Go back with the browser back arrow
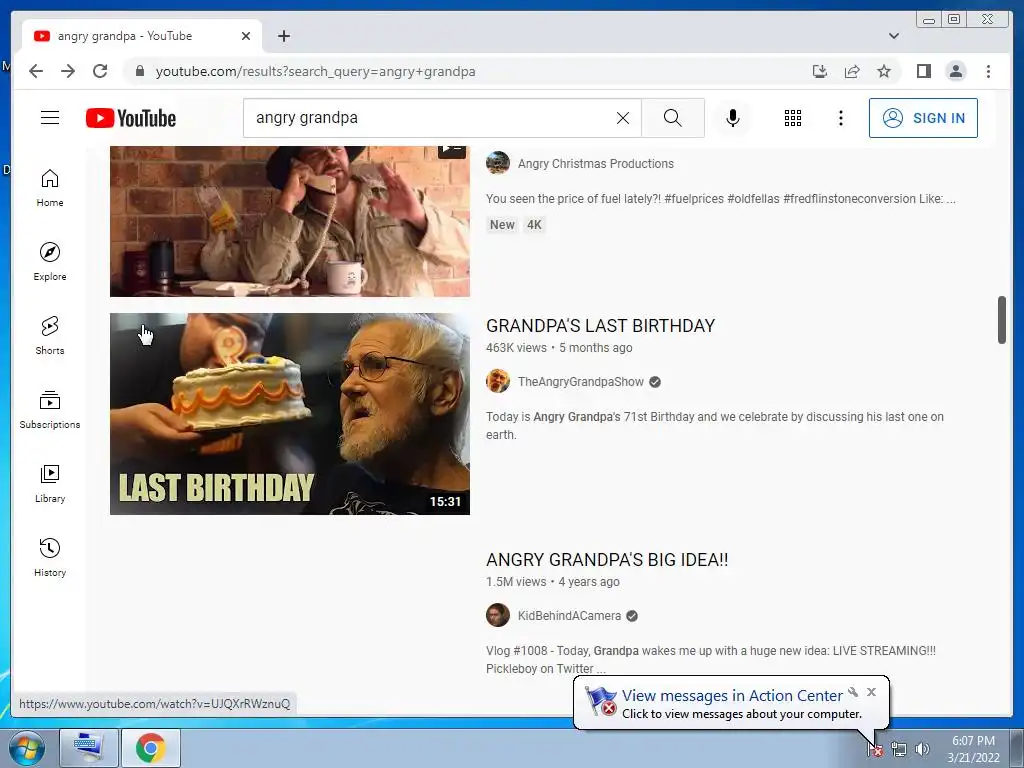 pos(36,71)
